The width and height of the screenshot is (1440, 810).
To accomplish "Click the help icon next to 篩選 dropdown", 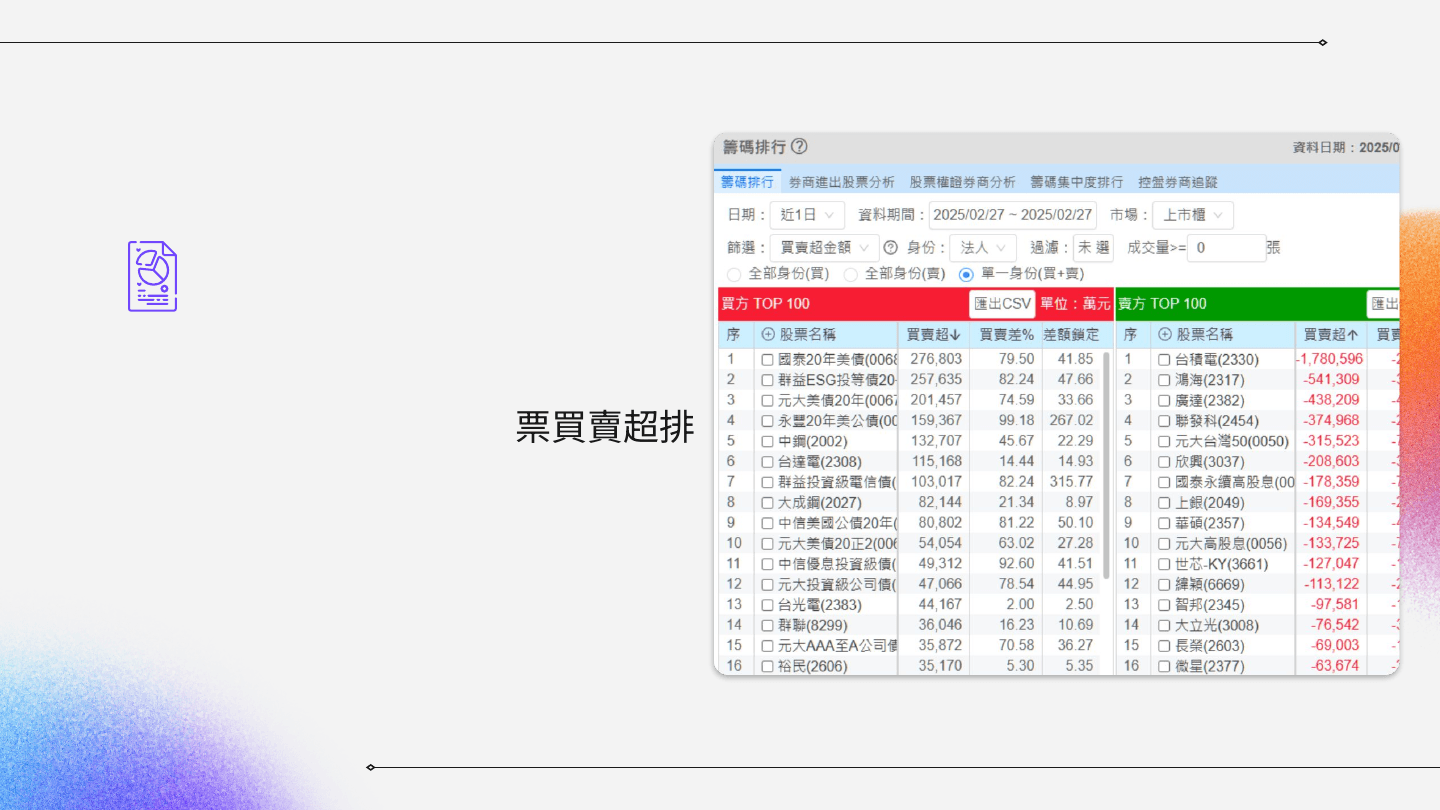I will [x=890, y=248].
